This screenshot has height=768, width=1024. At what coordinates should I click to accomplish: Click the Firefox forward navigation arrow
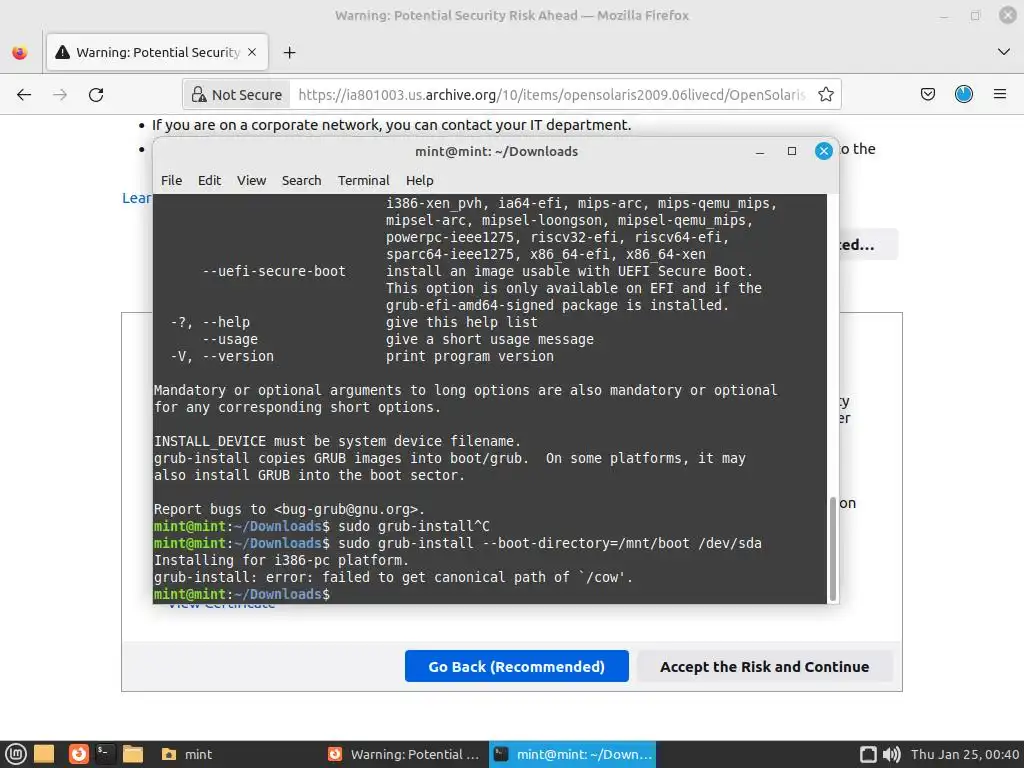pyautogui.click(x=60, y=95)
